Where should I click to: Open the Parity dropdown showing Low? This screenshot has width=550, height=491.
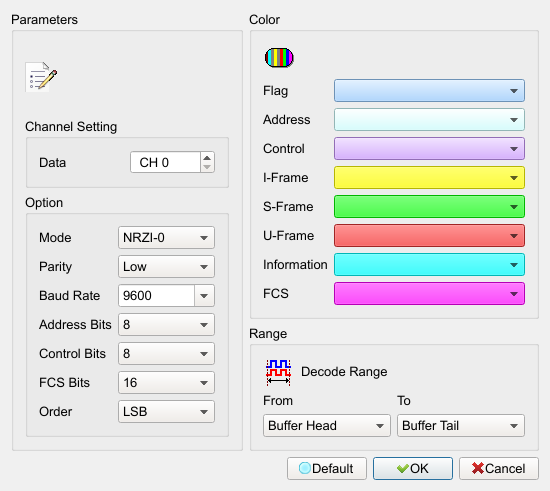click(166, 267)
